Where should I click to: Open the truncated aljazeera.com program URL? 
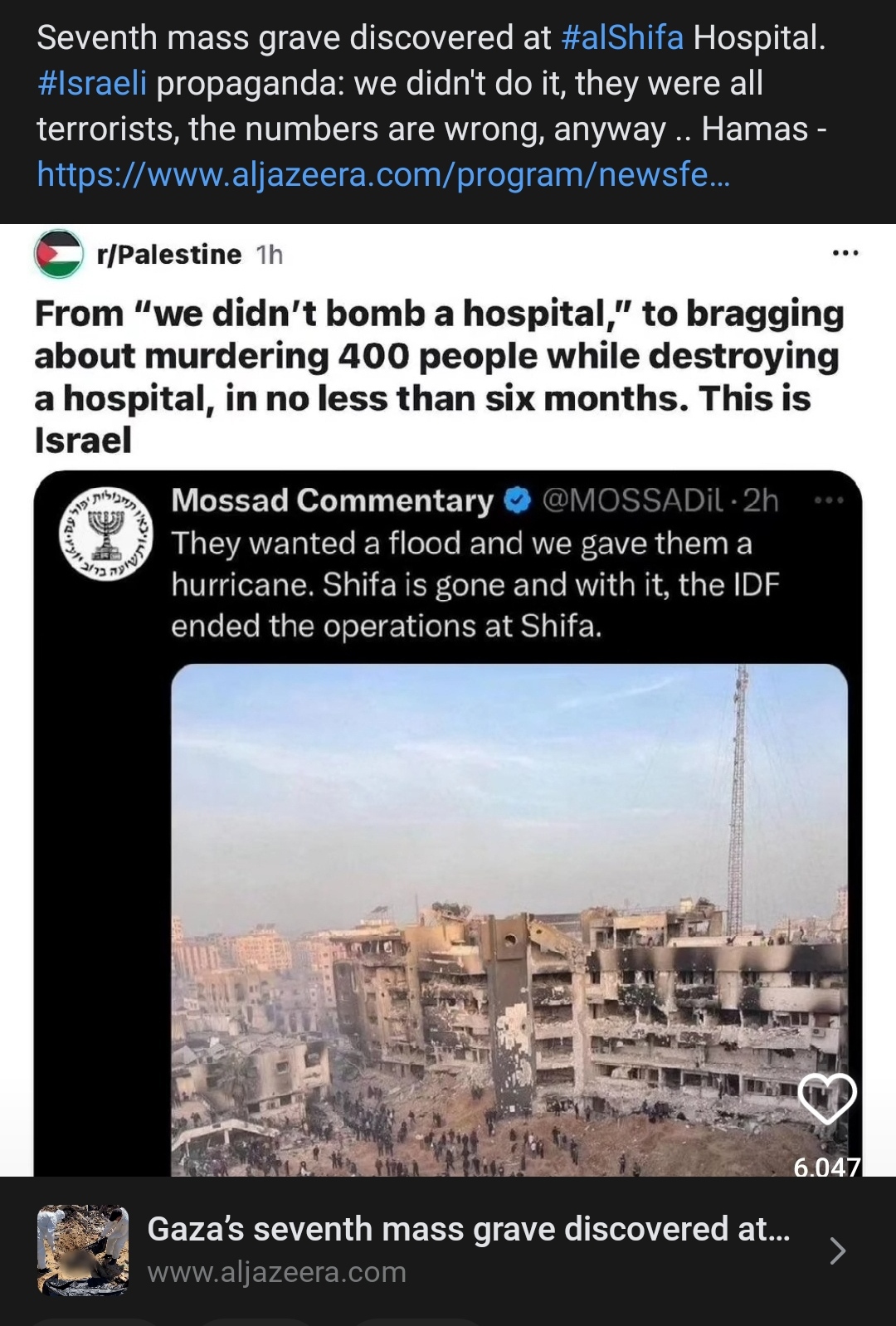point(383,174)
